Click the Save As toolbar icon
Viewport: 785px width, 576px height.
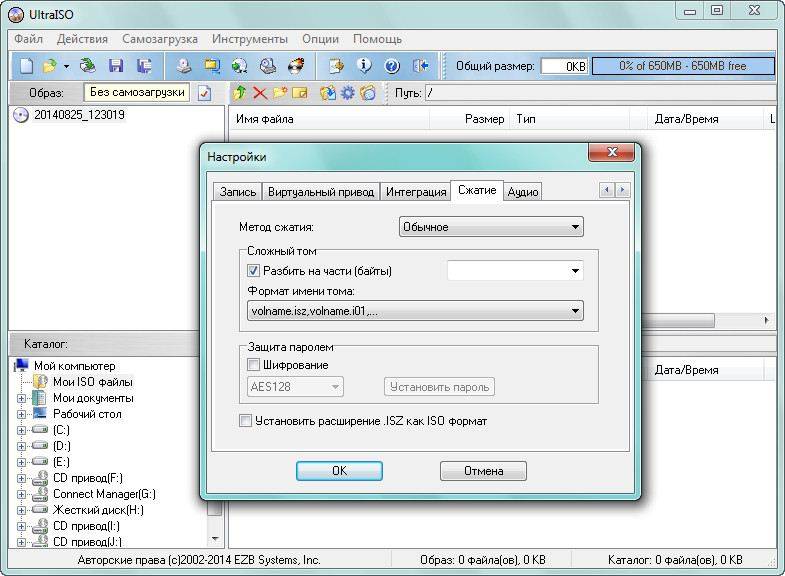click(144, 66)
